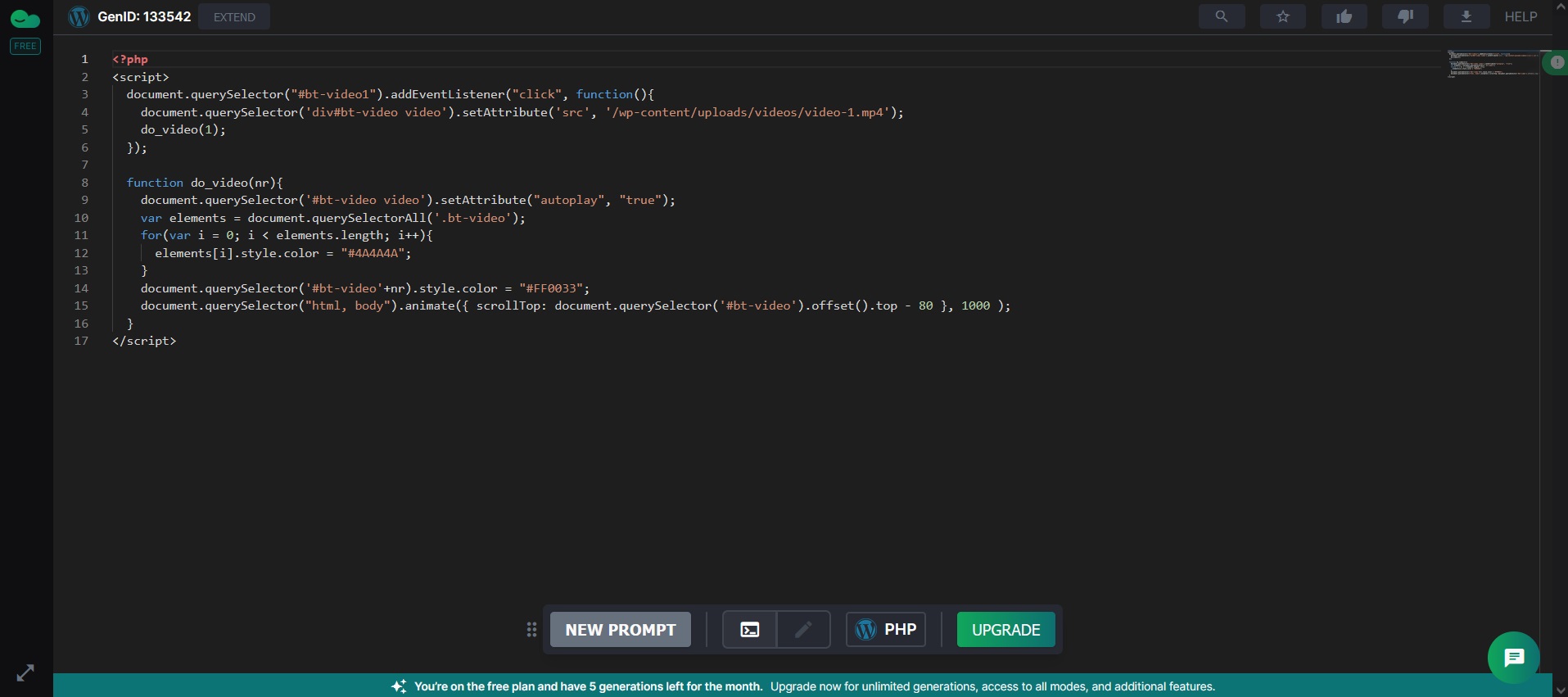Give a thumbs up rating
Viewport: 1568px width, 697px height.
1344,16
